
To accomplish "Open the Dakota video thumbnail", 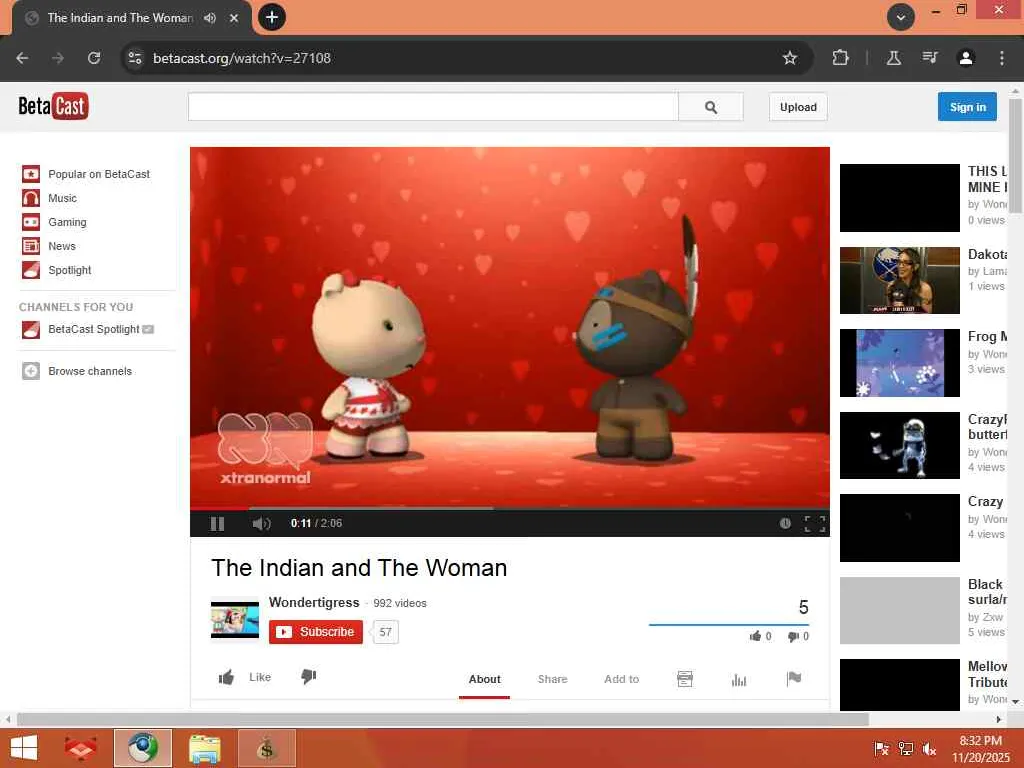I will [x=899, y=280].
